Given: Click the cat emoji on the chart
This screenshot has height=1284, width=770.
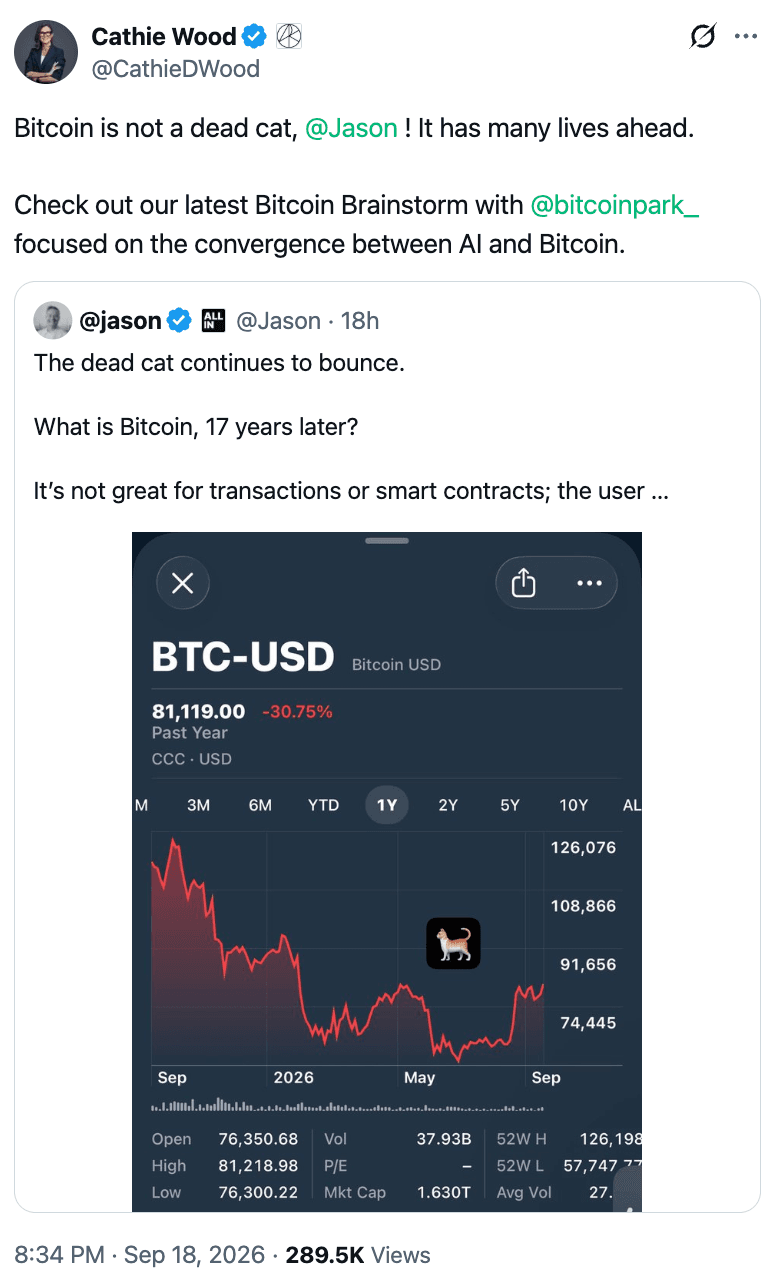Looking at the screenshot, I should coord(454,943).
